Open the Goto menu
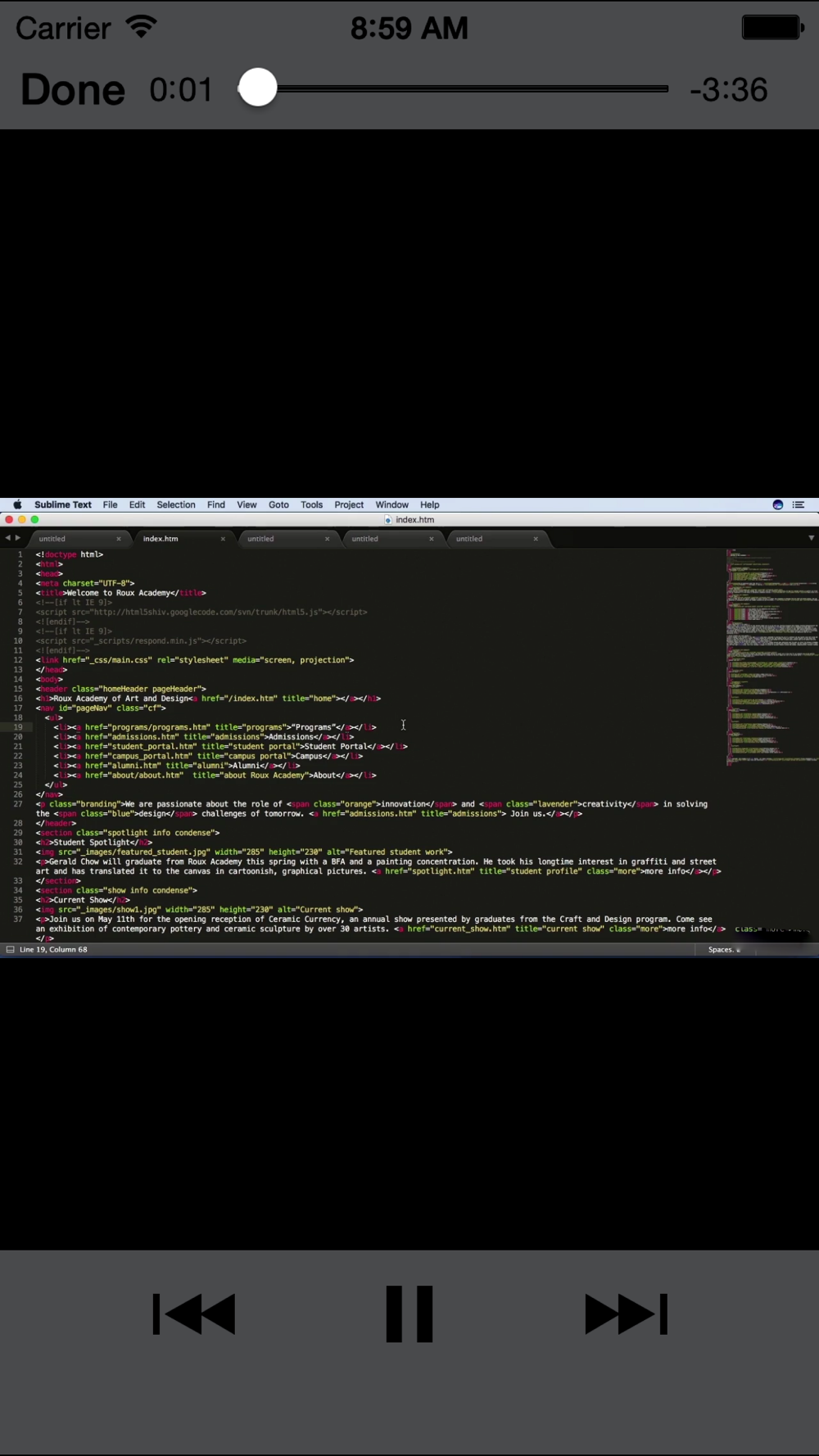 pos(278,504)
